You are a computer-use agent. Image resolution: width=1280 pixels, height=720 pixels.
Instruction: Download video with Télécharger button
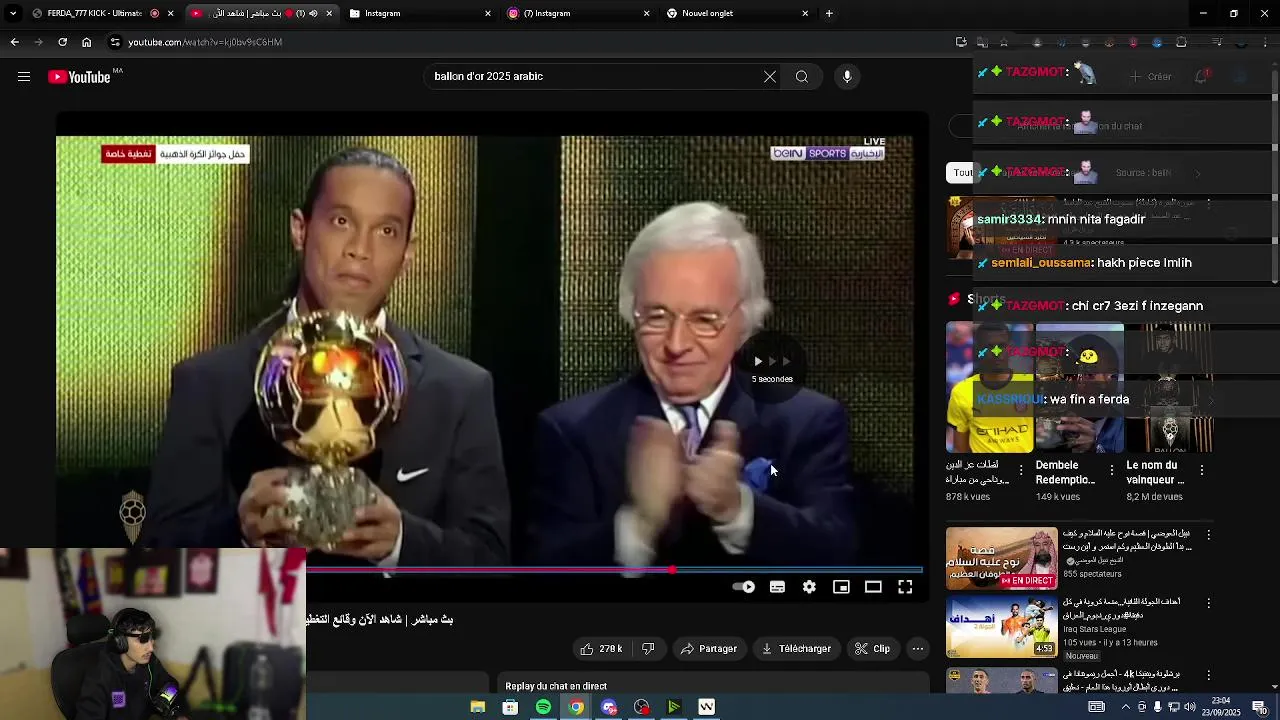click(x=796, y=649)
